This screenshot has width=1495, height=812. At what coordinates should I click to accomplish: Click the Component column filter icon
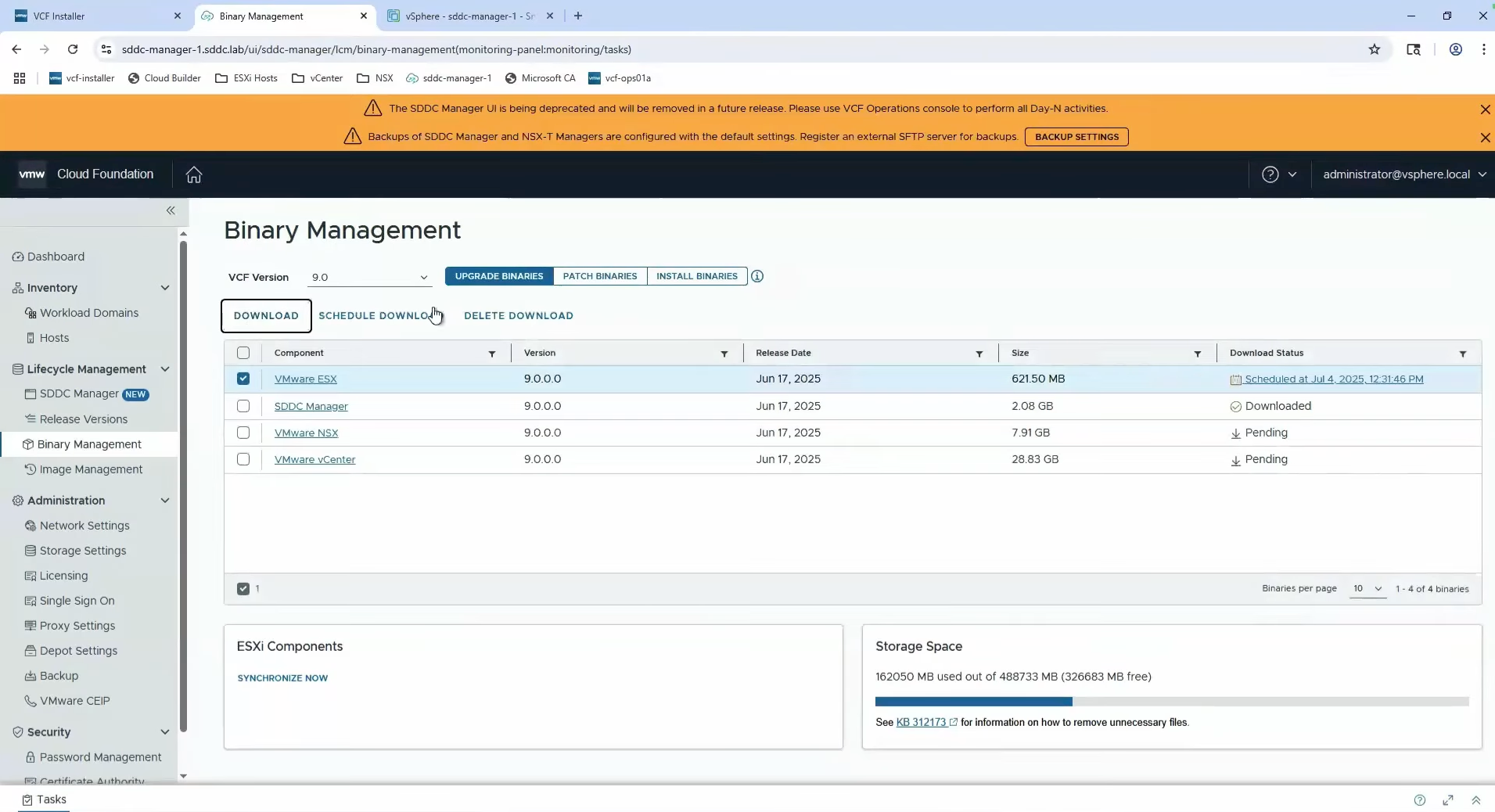click(492, 354)
